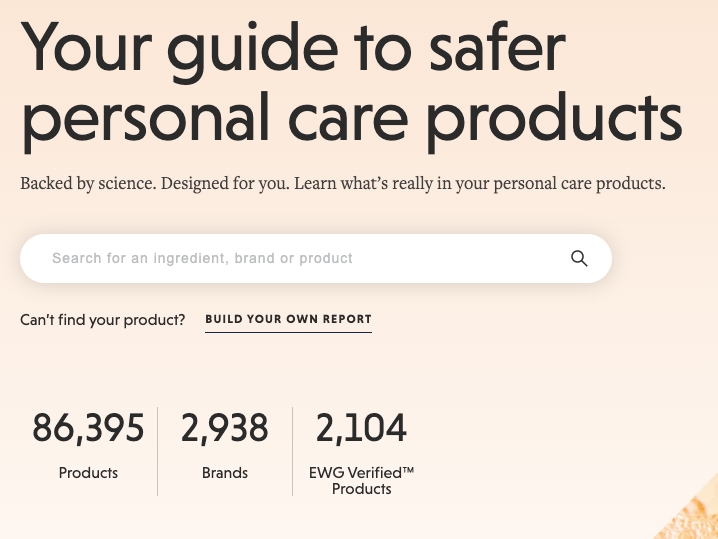Image resolution: width=718 pixels, height=539 pixels.
Task: Click the Brands label
Action: [225, 473]
